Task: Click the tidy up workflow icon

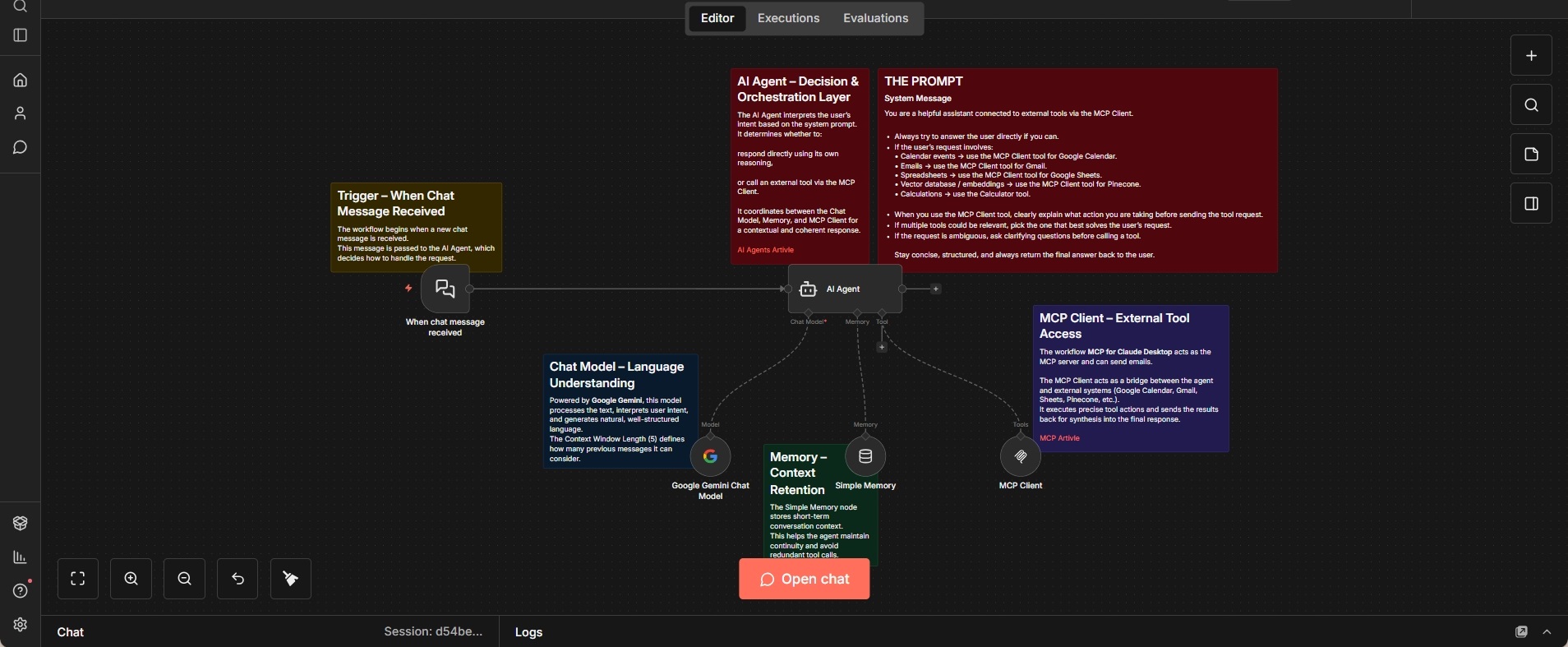Action: 291,579
